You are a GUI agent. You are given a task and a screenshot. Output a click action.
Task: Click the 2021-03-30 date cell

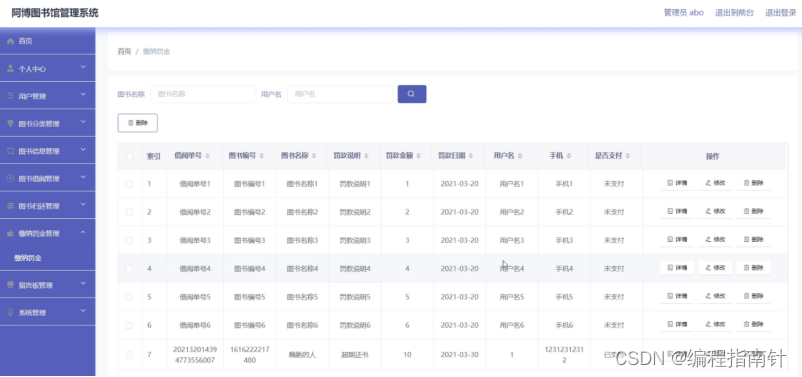459,354
